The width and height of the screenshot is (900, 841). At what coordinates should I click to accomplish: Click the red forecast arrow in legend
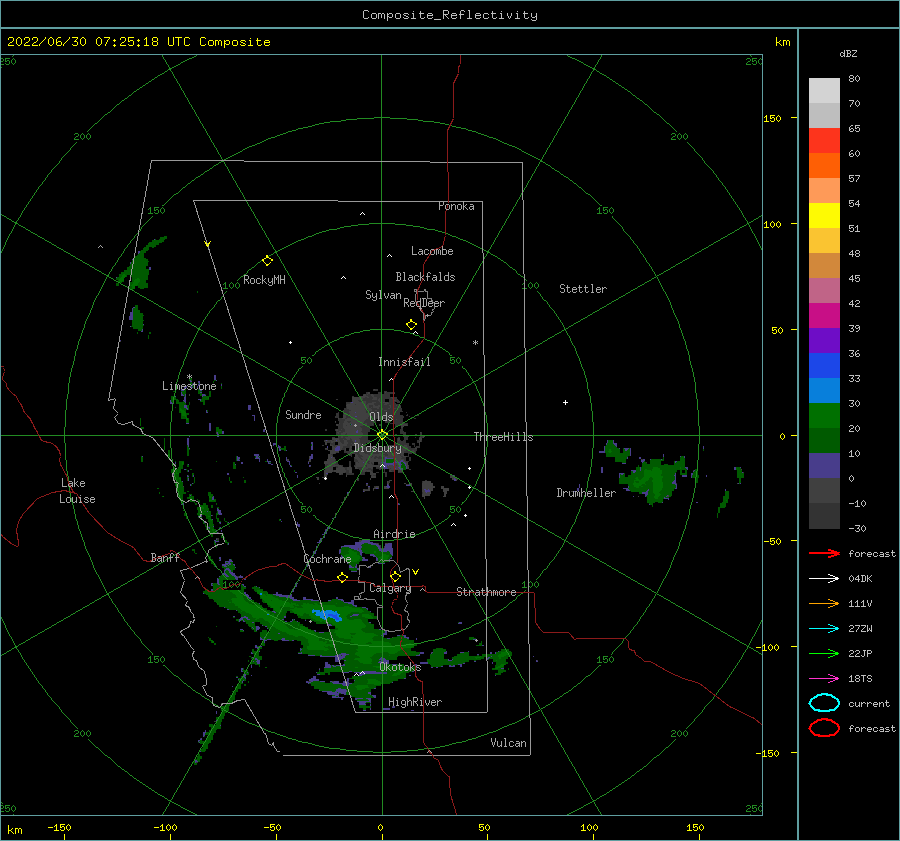pos(824,553)
